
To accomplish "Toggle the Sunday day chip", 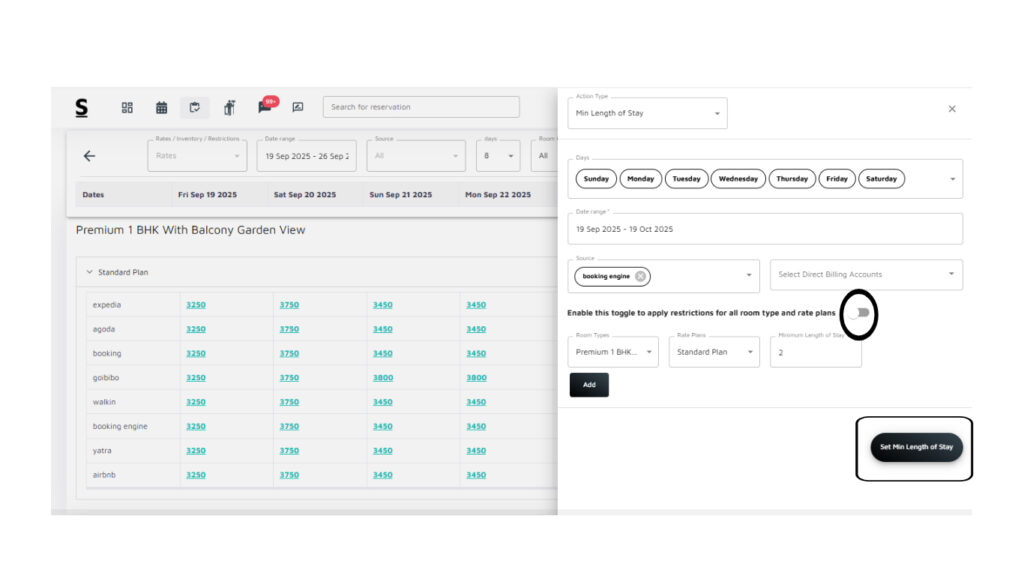I will (x=596, y=179).
